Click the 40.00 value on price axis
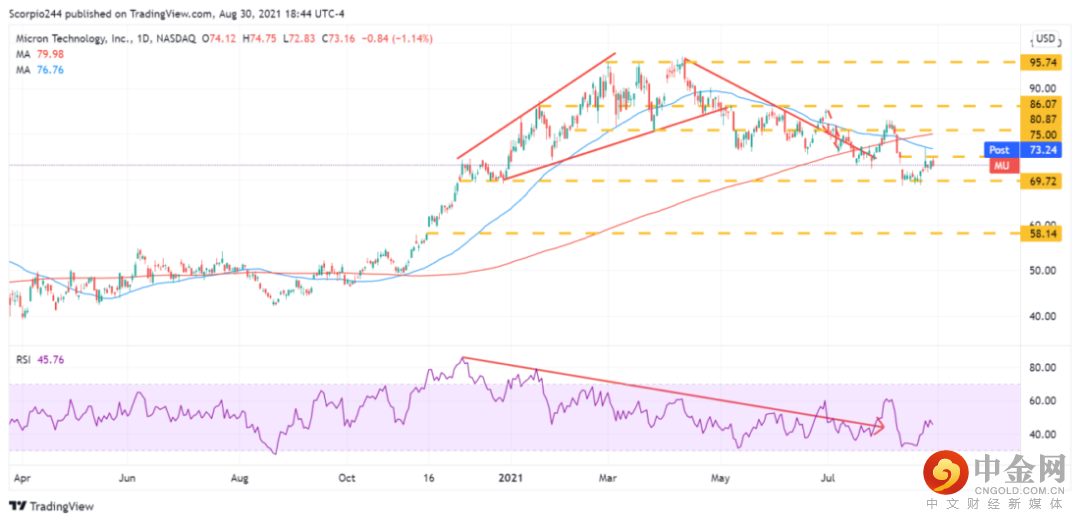The image size is (1080, 522). [1042, 316]
